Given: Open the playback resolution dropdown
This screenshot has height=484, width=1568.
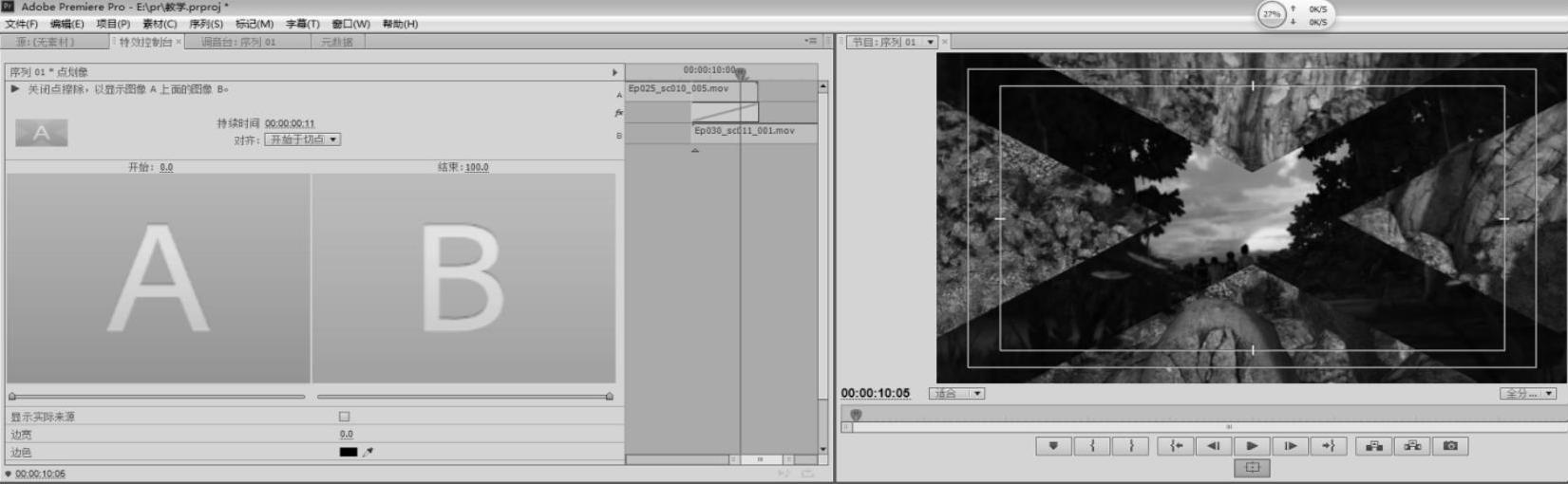Looking at the screenshot, I should (x=1527, y=393).
